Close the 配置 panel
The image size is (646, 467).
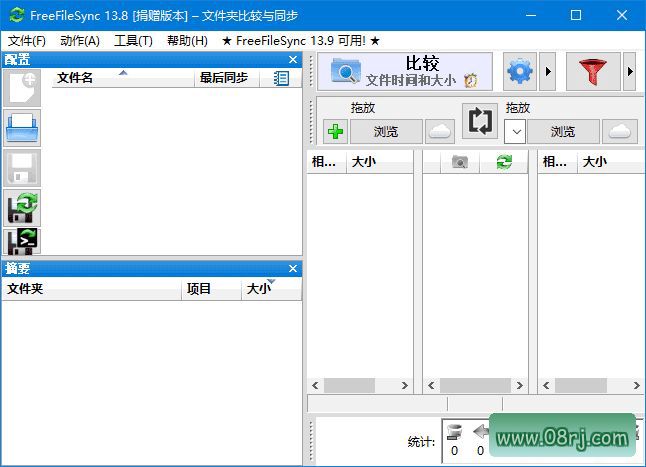pos(293,60)
